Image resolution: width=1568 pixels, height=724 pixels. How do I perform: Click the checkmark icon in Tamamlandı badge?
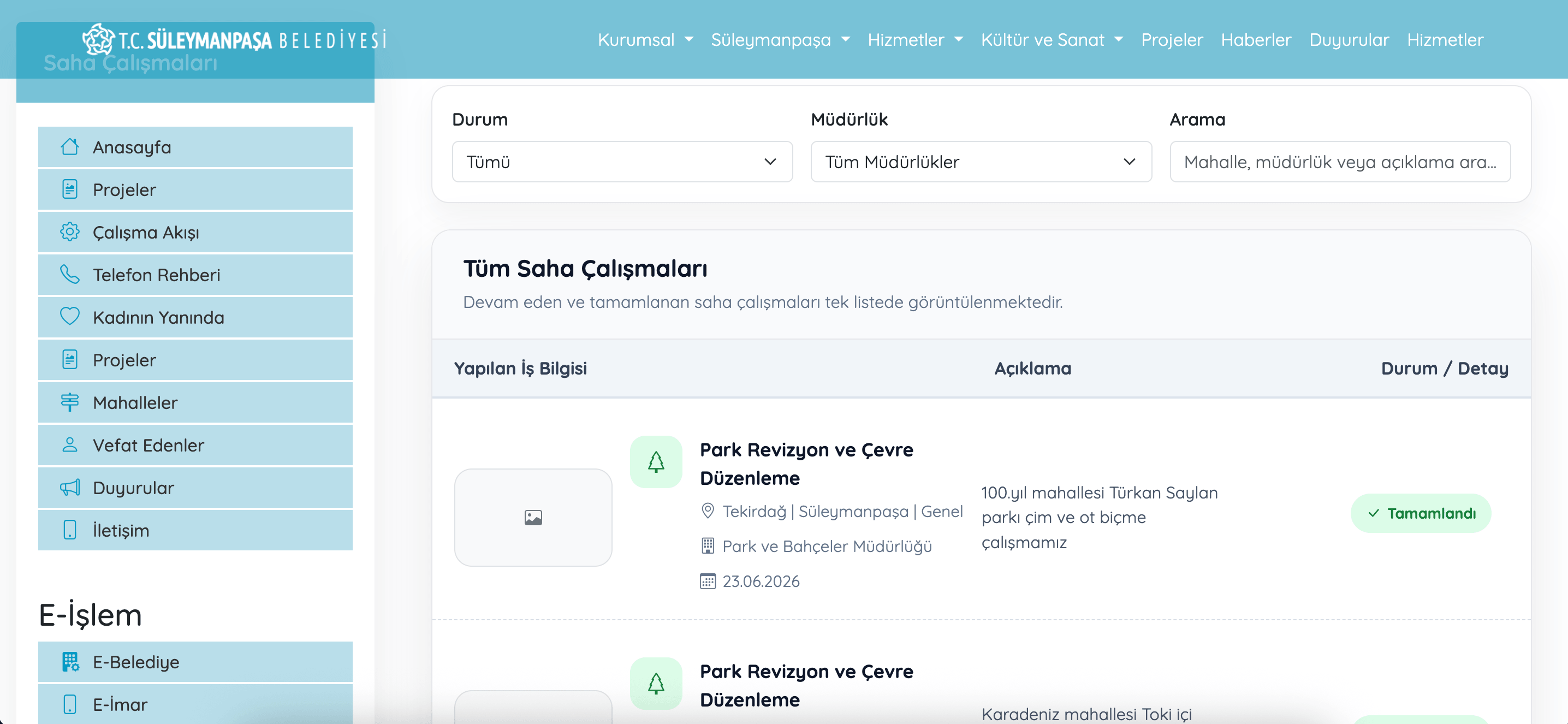[x=1373, y=513]
